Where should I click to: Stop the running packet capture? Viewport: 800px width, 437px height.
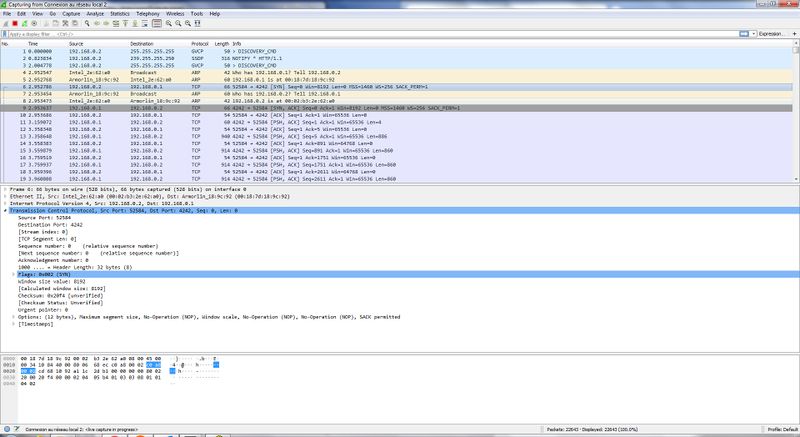click(17, 23)
